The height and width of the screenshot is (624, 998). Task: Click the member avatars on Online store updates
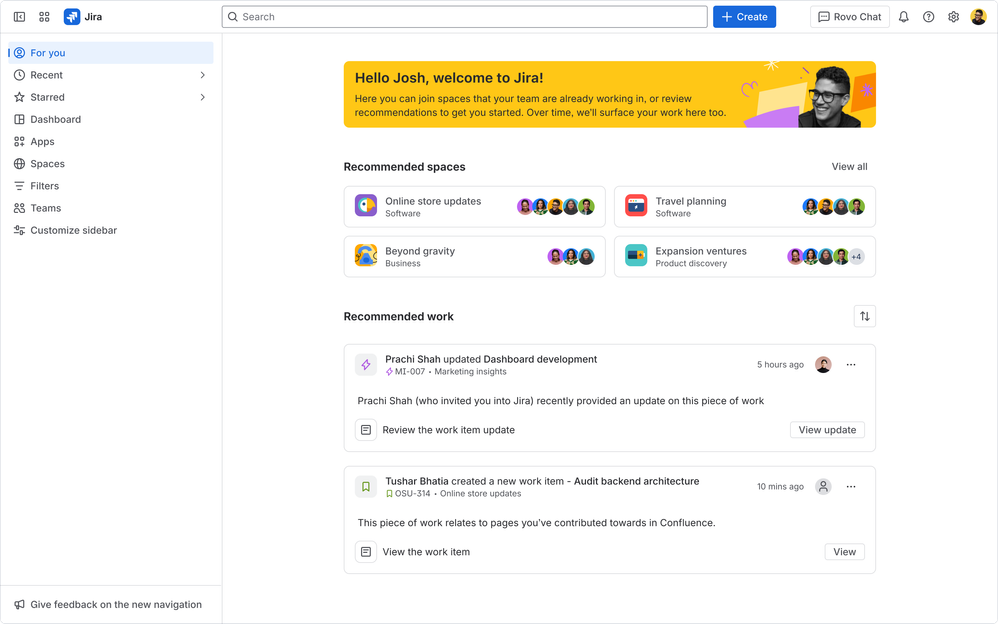(x=556, y=206)
